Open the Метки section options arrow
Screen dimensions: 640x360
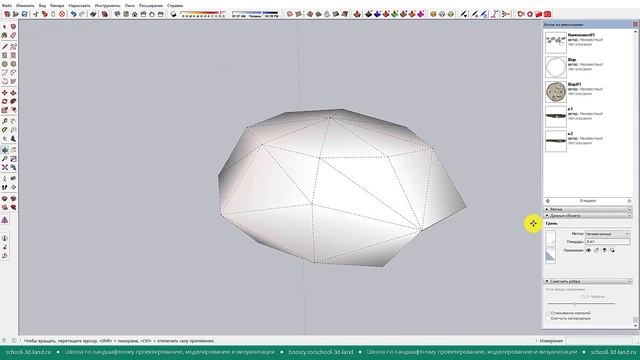coord(629,209)
